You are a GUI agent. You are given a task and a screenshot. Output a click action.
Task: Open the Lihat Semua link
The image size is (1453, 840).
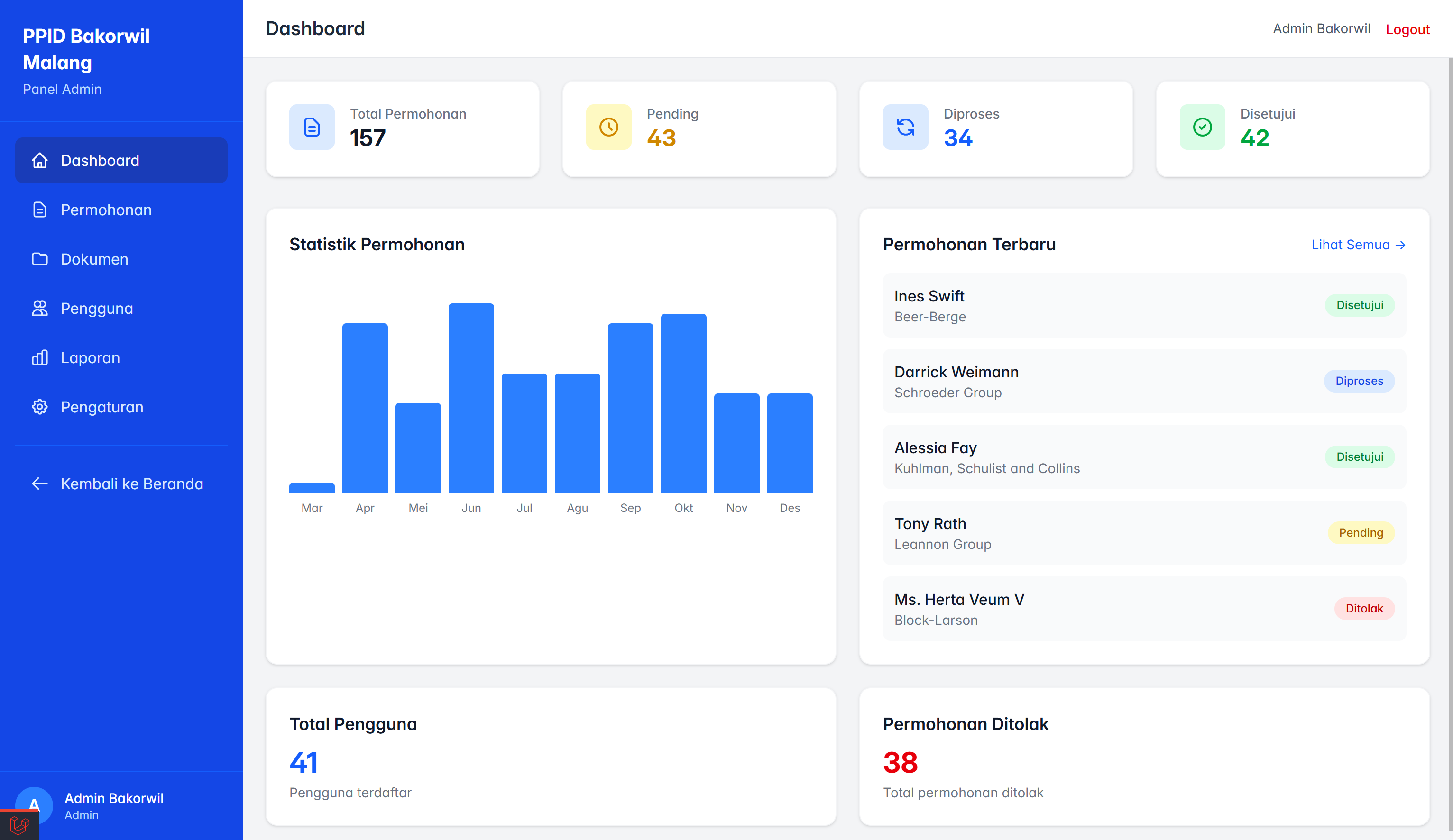click(1359, 245)
